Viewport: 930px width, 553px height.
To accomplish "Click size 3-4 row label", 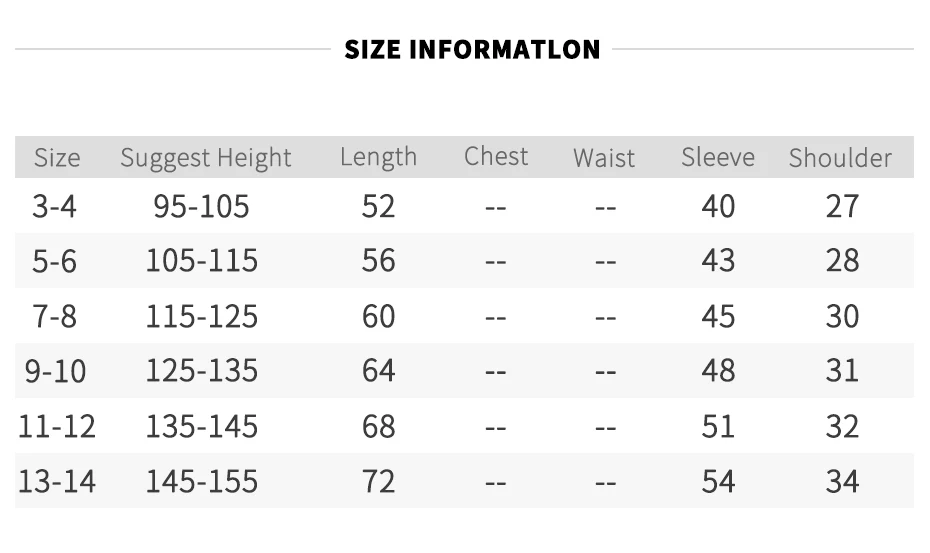I will pyautogui.click(x=54, y=206).
